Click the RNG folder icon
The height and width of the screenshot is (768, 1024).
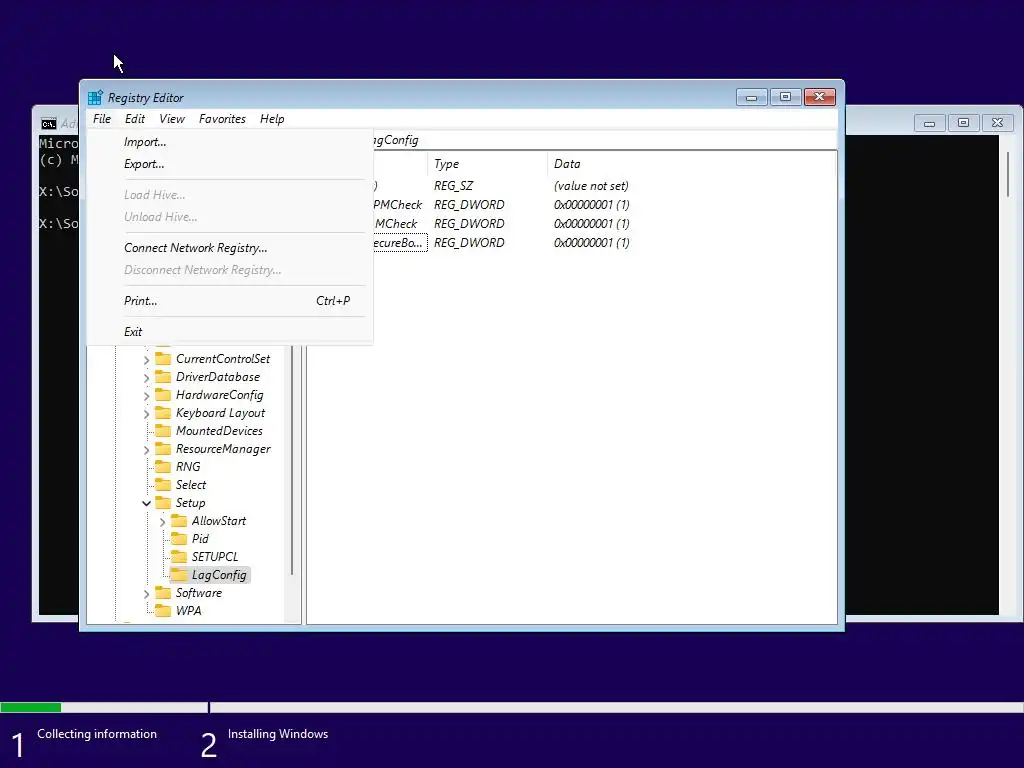click(163, 466)
